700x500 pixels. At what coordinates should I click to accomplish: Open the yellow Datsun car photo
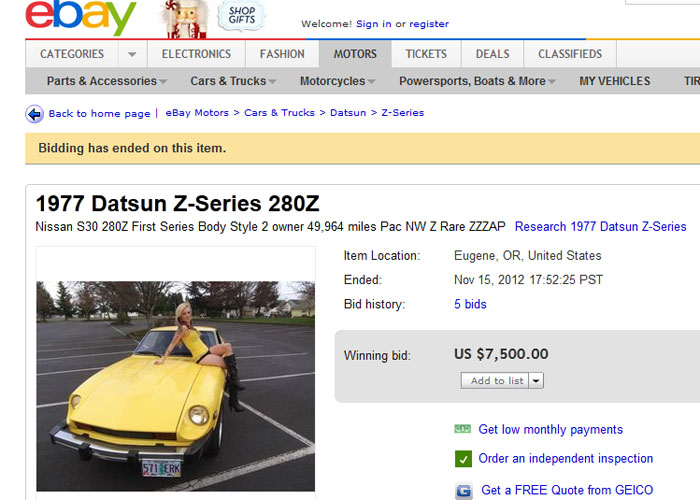(175, 386)
